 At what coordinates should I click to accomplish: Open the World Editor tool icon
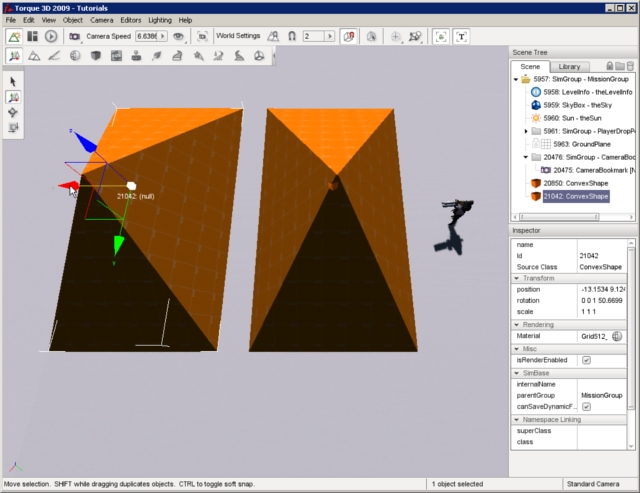[14, 36]
